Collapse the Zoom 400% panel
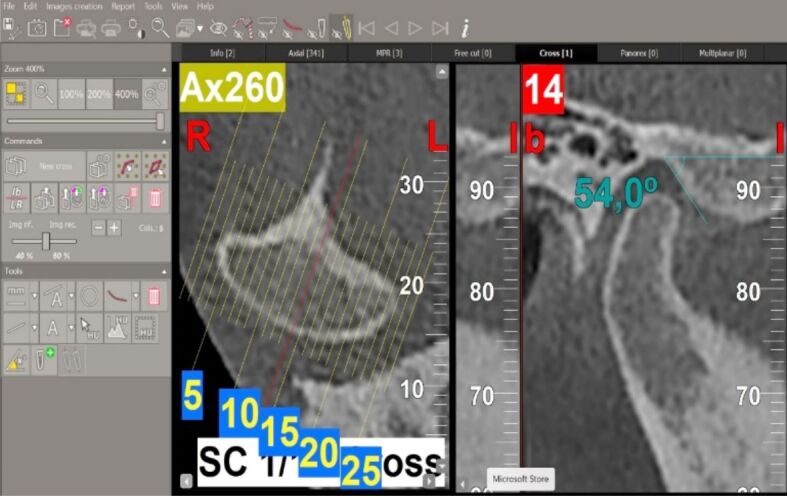This screenshot has width=787, height=496. tap(163, 68)
